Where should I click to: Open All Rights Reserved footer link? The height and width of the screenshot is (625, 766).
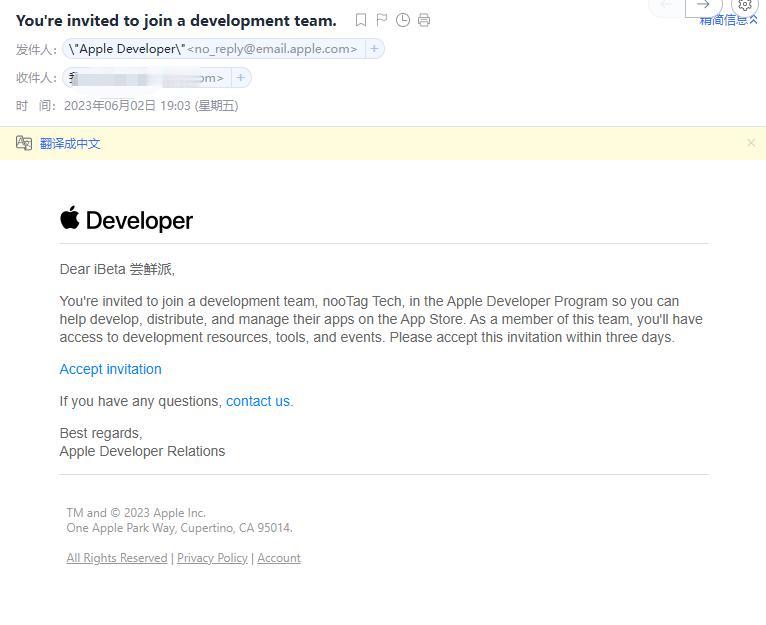click(x=117, y=558)
